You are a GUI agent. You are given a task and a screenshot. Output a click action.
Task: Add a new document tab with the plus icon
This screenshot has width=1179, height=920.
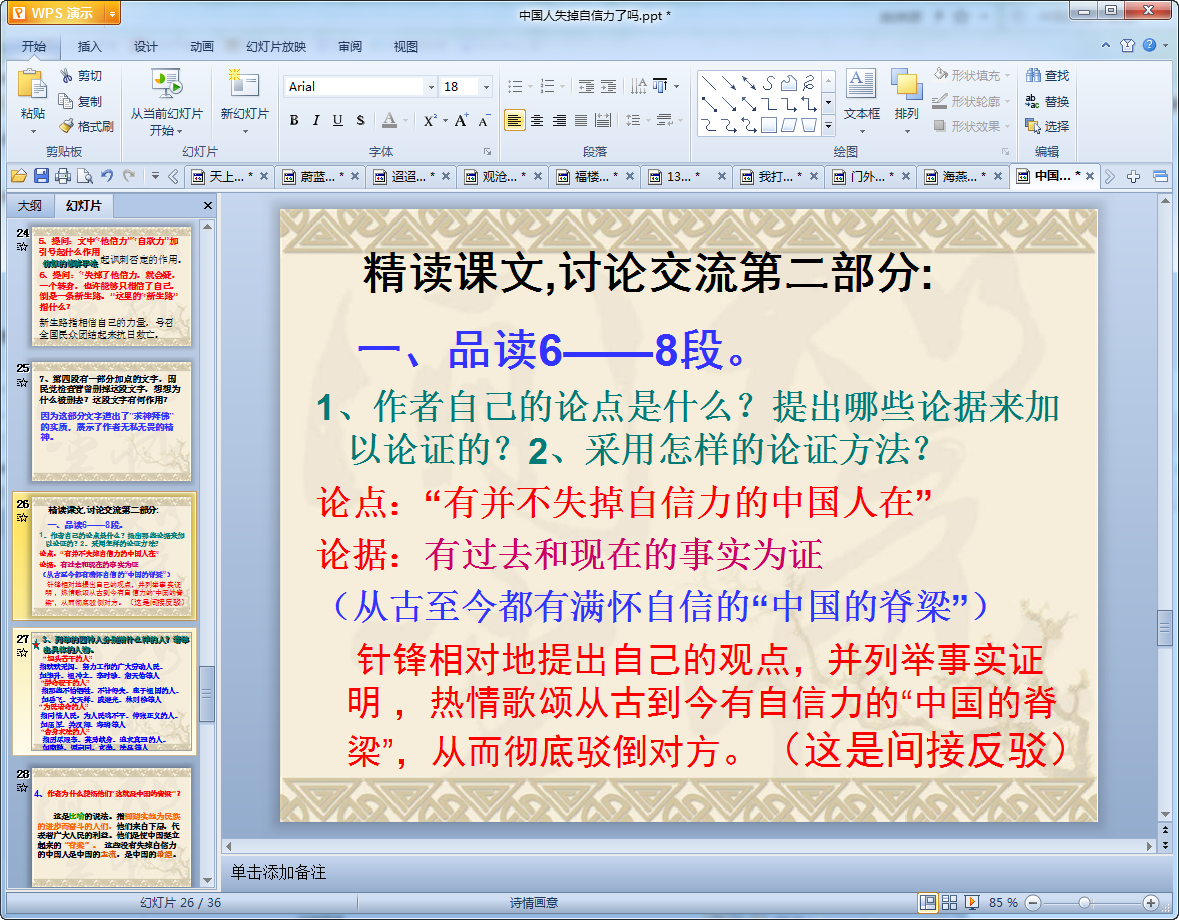1134,177
